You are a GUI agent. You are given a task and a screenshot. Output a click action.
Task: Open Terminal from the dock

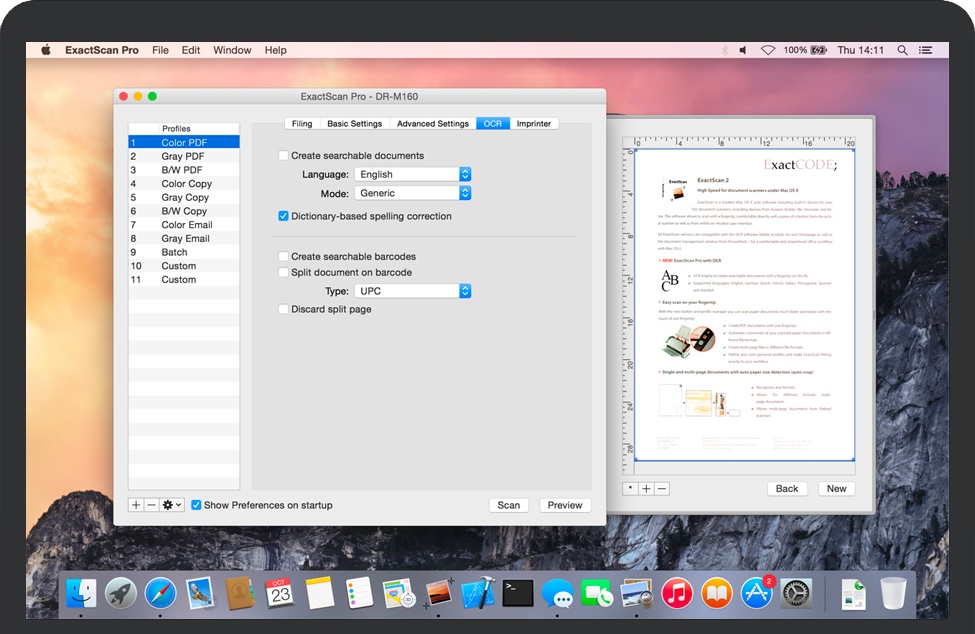517,594
